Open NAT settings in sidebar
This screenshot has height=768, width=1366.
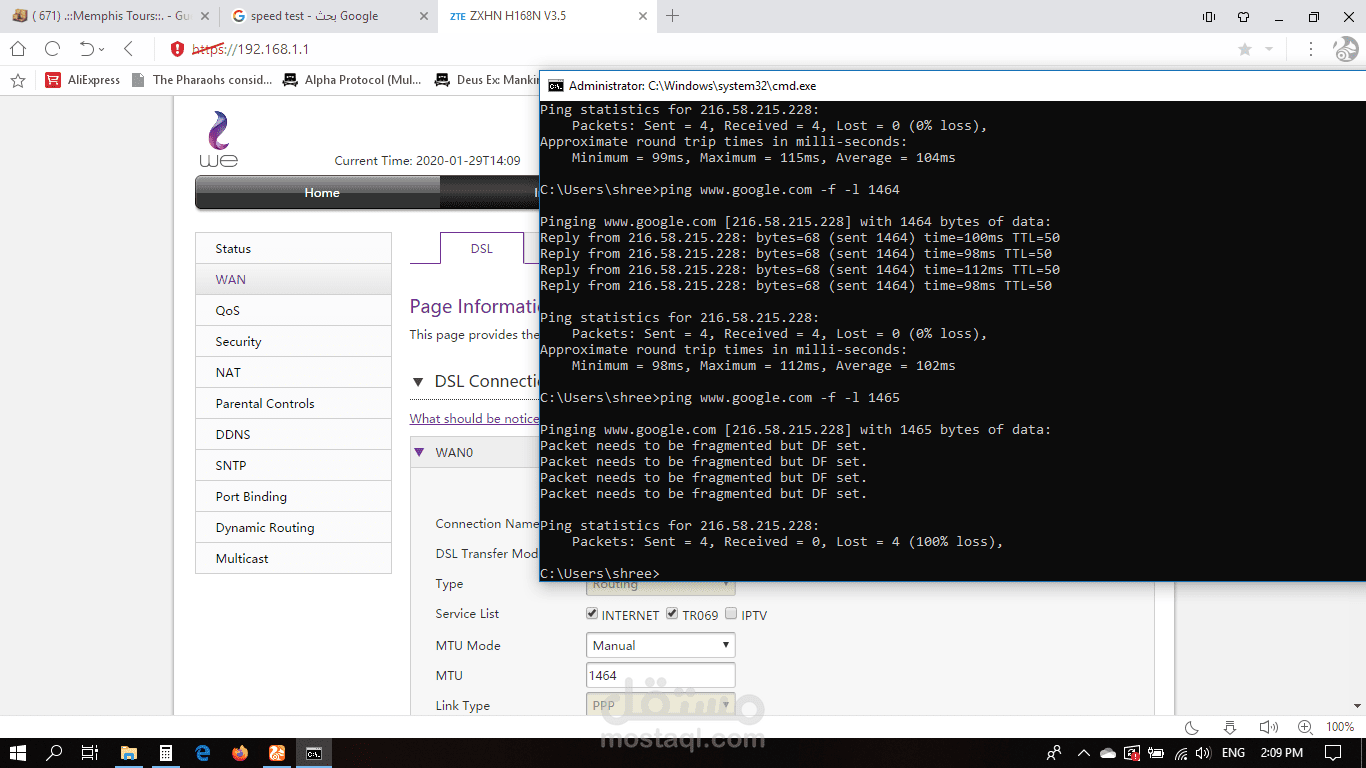(x=293, y=373)
